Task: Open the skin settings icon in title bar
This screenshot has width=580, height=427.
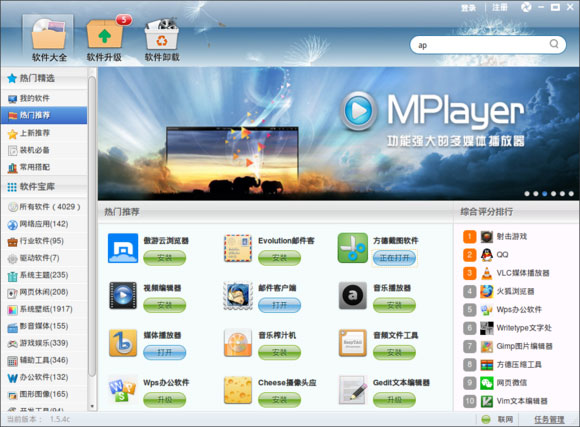Action: tap(526, 7)
